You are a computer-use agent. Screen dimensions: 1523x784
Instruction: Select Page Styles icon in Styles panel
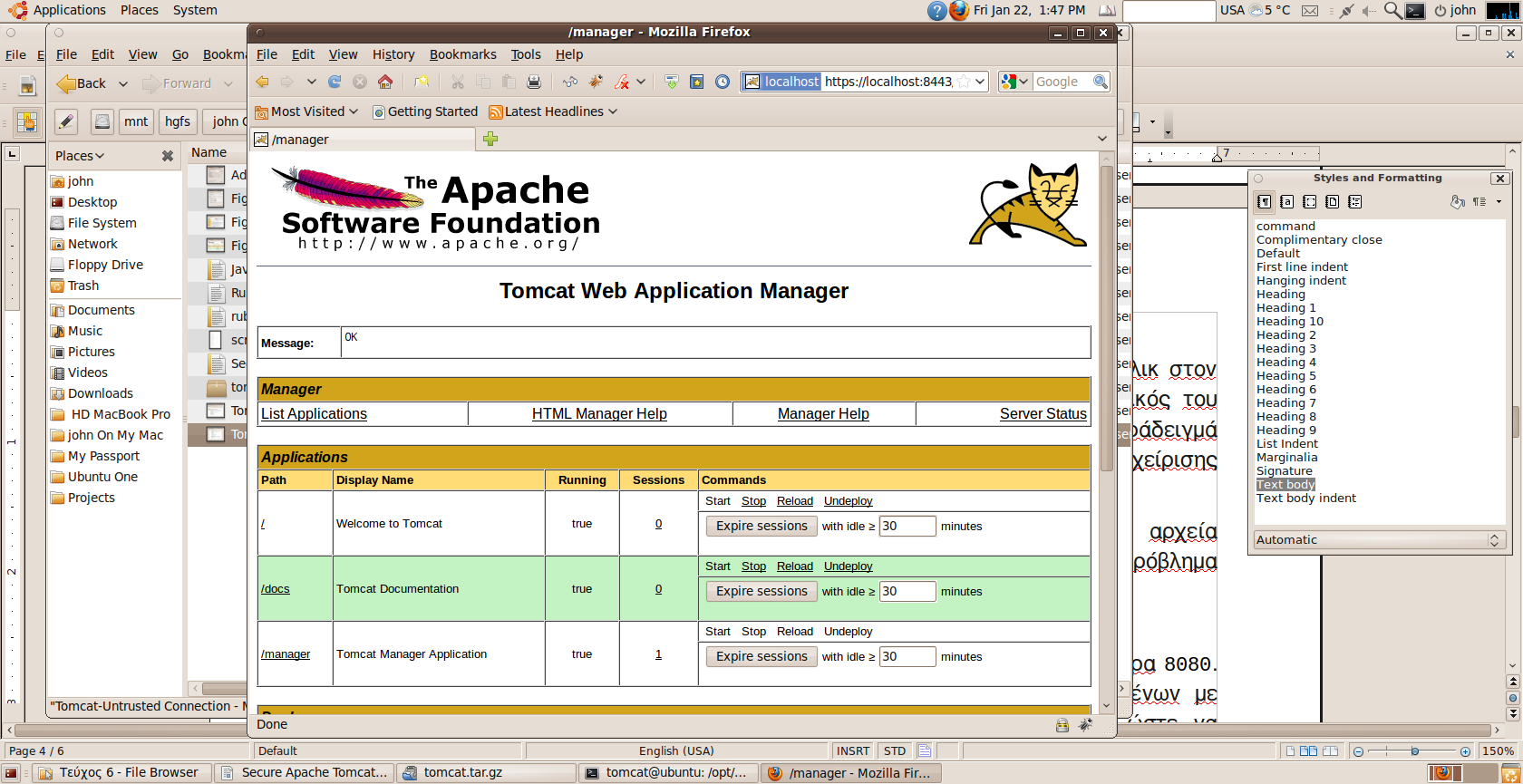coord(1332,202)
